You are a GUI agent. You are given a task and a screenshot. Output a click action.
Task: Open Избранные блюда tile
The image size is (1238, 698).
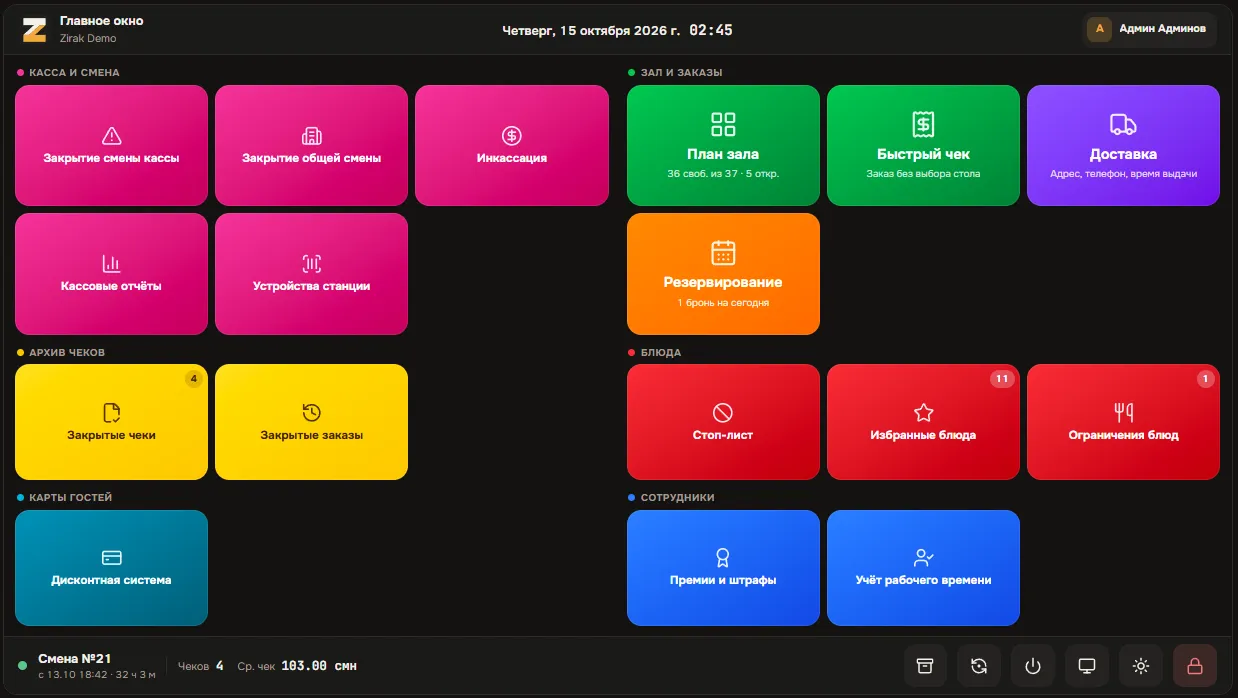[x=923, y=422]
